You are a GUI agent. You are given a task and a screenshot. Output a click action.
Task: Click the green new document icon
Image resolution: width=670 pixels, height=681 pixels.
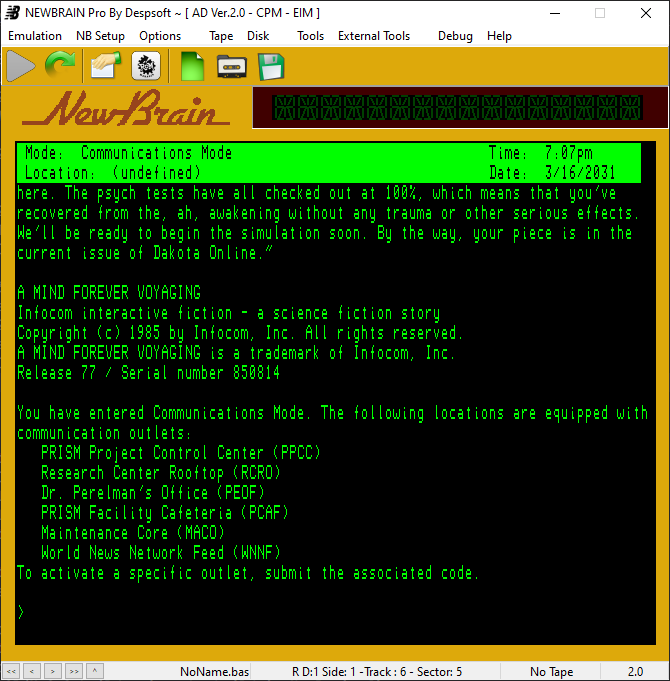(192, 66)
